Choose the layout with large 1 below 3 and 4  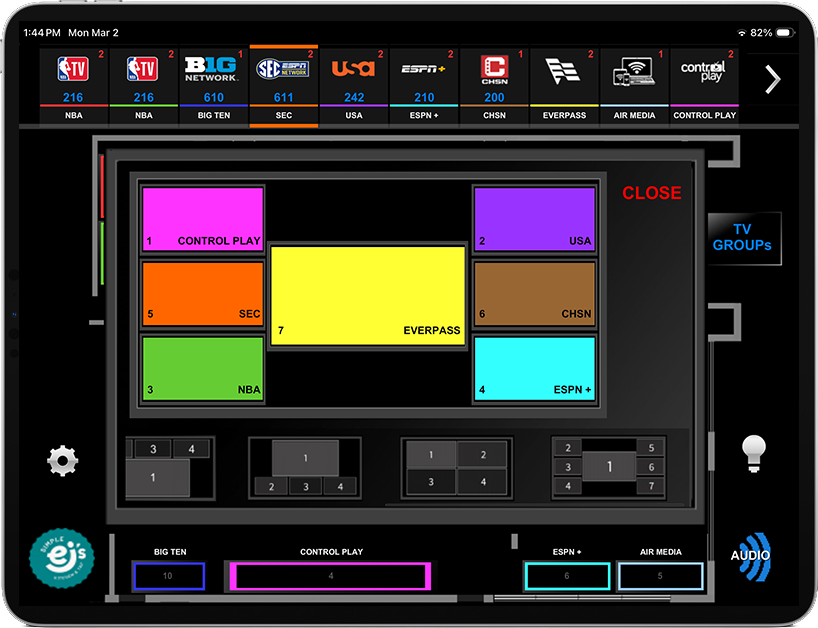(x=170, y=468)
